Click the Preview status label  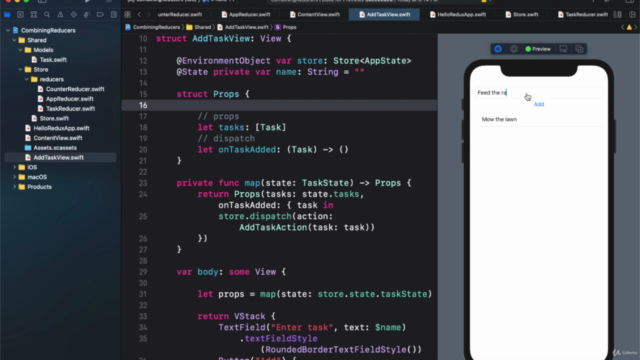click(x=538, y=49)
